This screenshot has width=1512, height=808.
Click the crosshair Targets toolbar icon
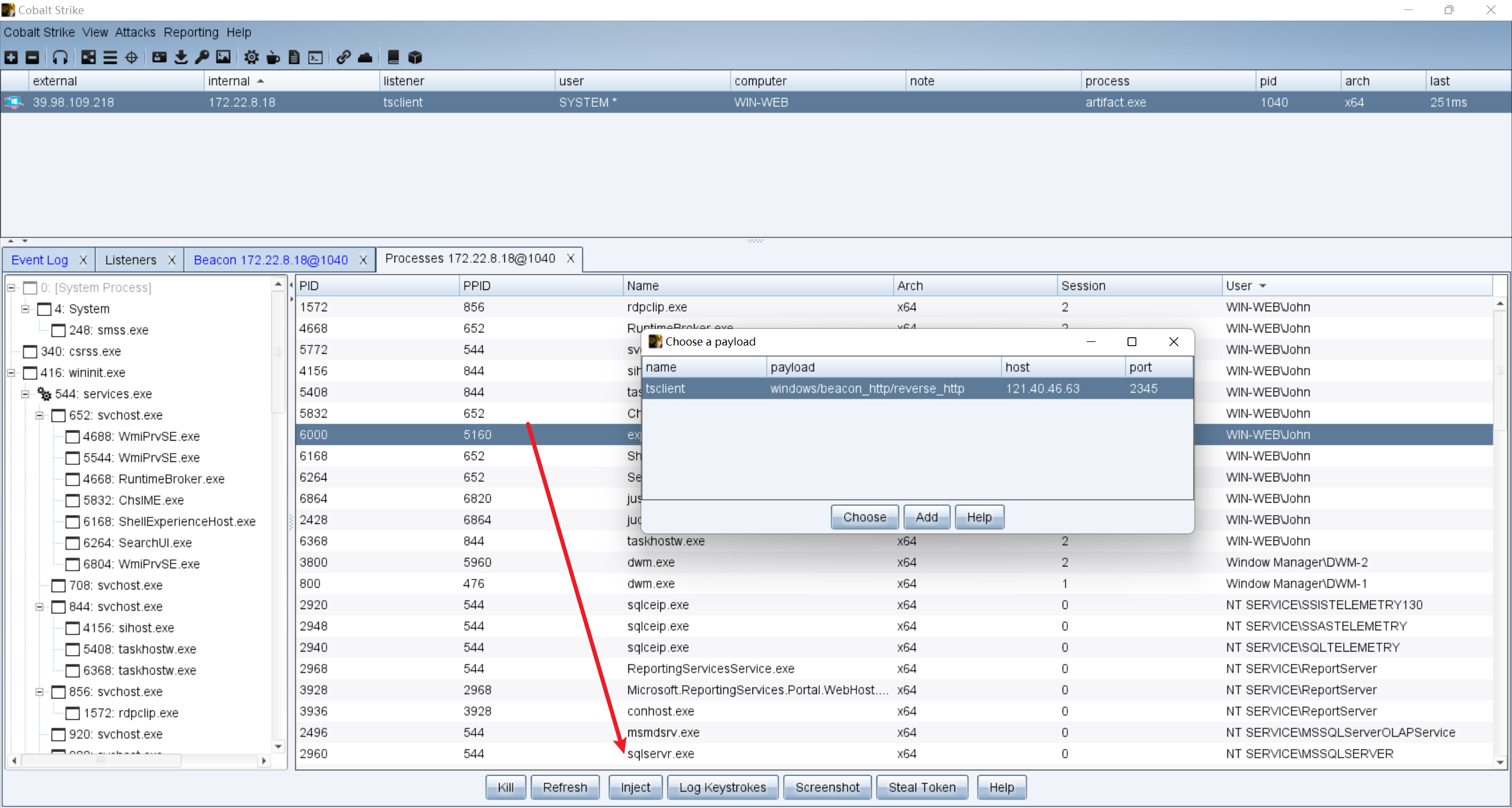coord(132,57)
